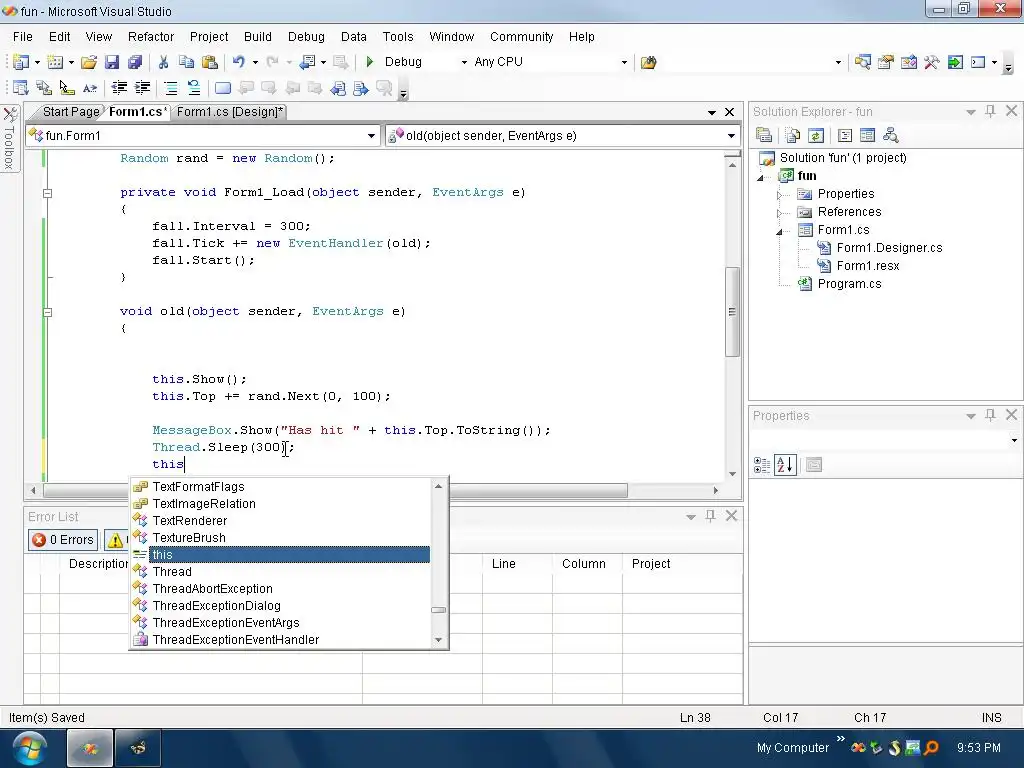Click the Save All icon

pyautogui.click(x=135, y=62)
